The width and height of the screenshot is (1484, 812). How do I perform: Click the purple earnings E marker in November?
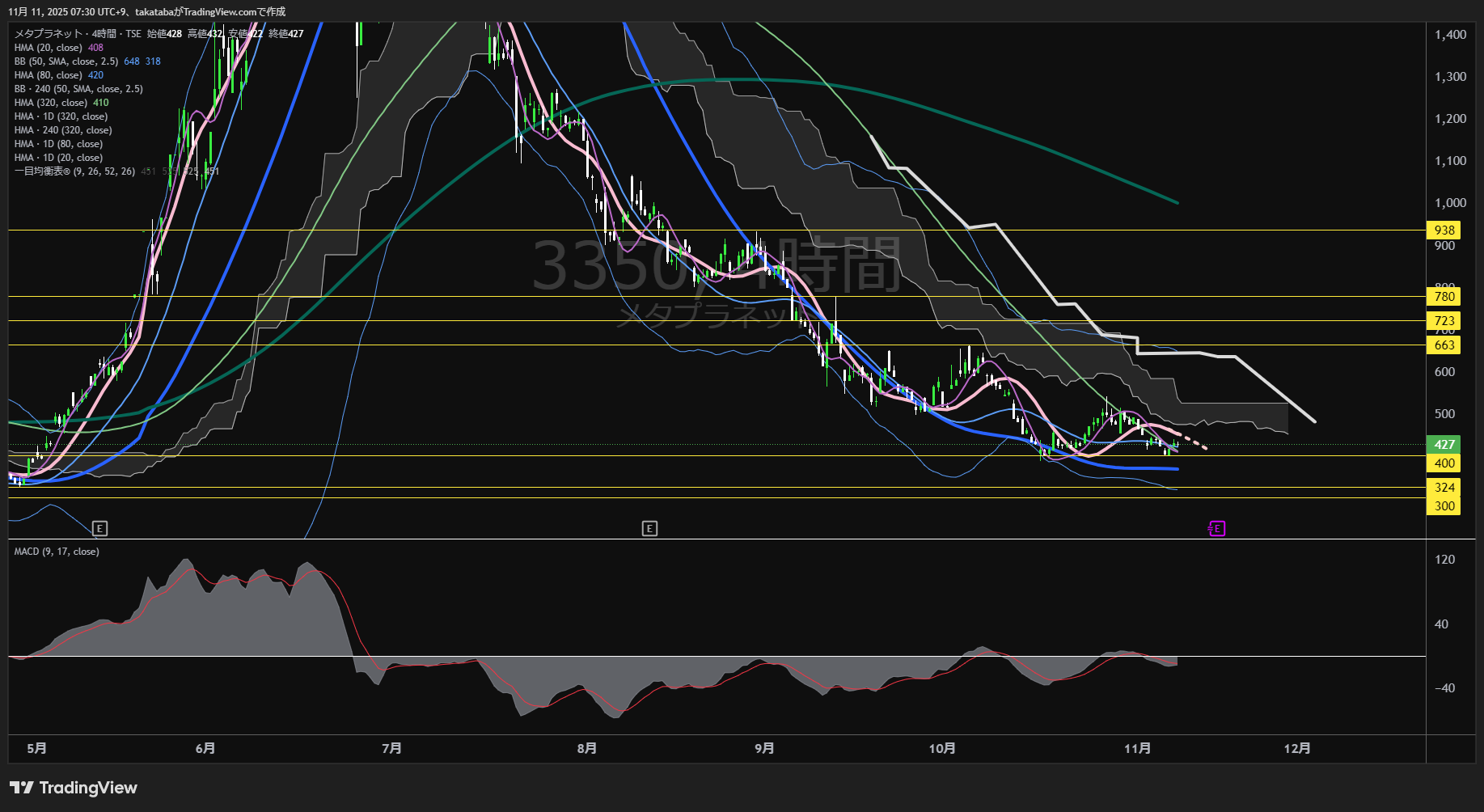click(1216, 529)
